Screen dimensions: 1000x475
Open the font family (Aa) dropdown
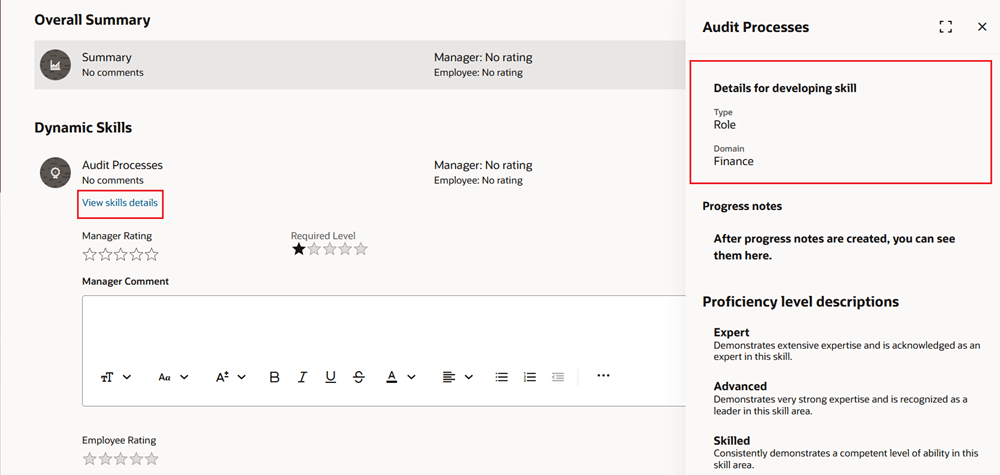(x=173, y=377)
